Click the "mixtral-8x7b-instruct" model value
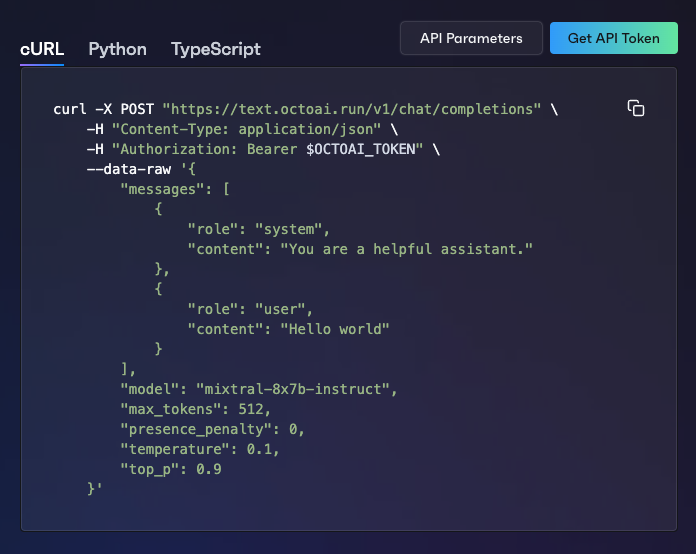Viewport: 696px width, 554px height. pos(296,388)
